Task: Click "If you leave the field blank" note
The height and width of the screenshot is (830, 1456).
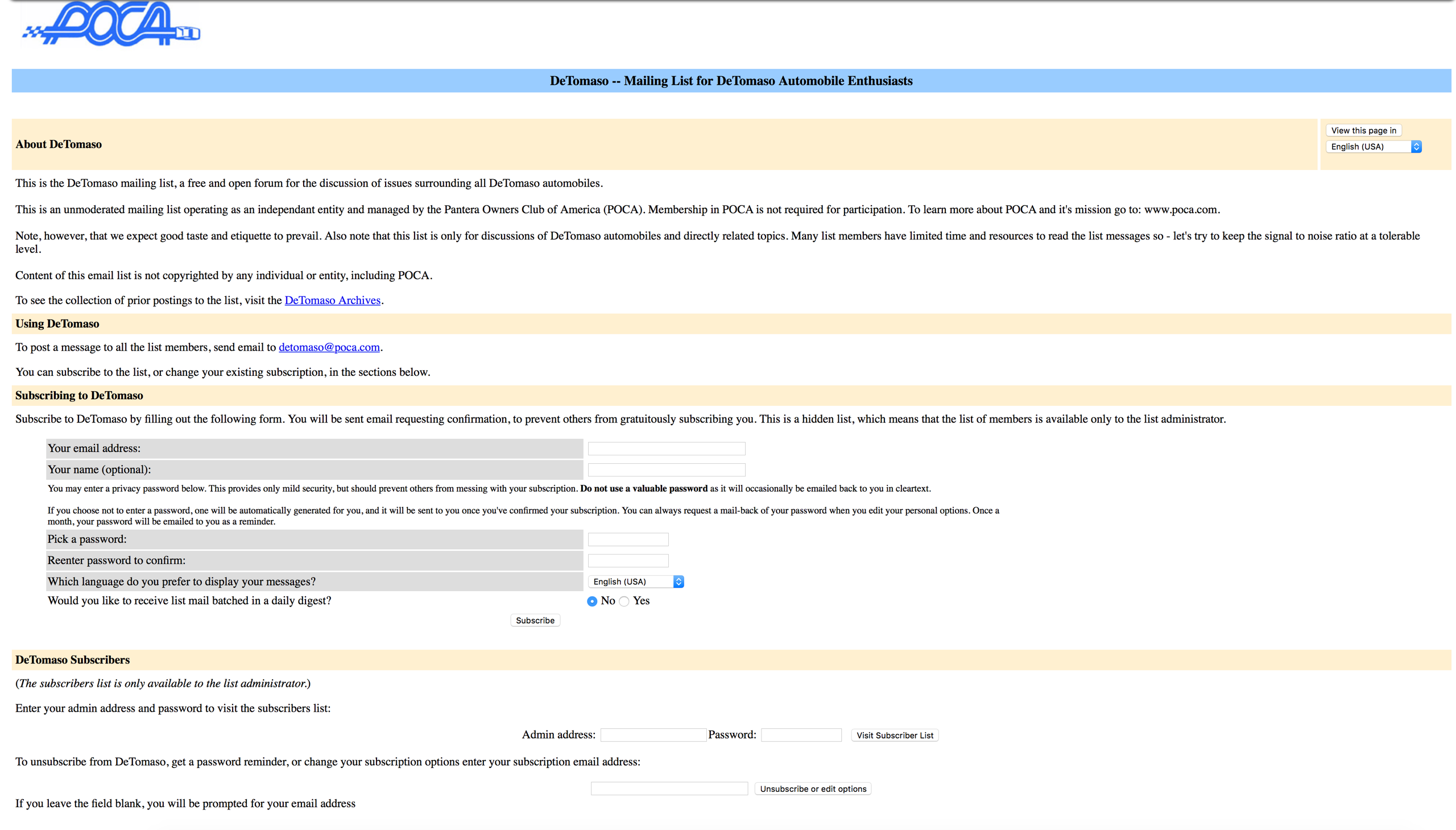Action: point(185,804)
